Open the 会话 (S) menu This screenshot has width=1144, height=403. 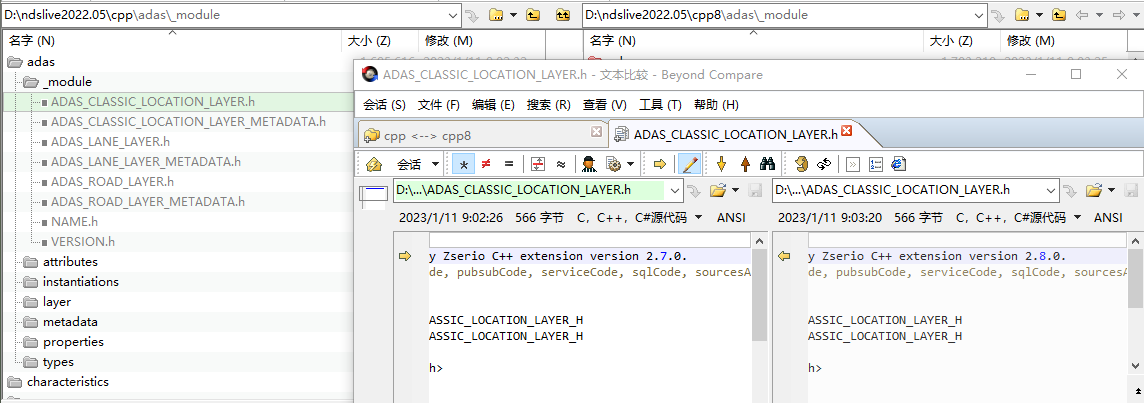(384, 104)
